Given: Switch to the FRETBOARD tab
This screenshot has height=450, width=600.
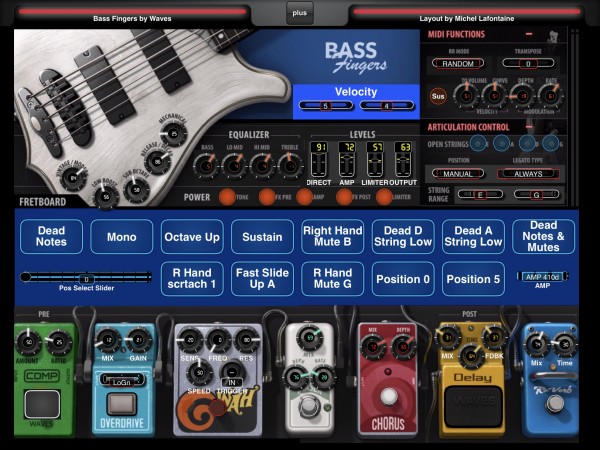Looking at the screenshot, I should point(42,202).
